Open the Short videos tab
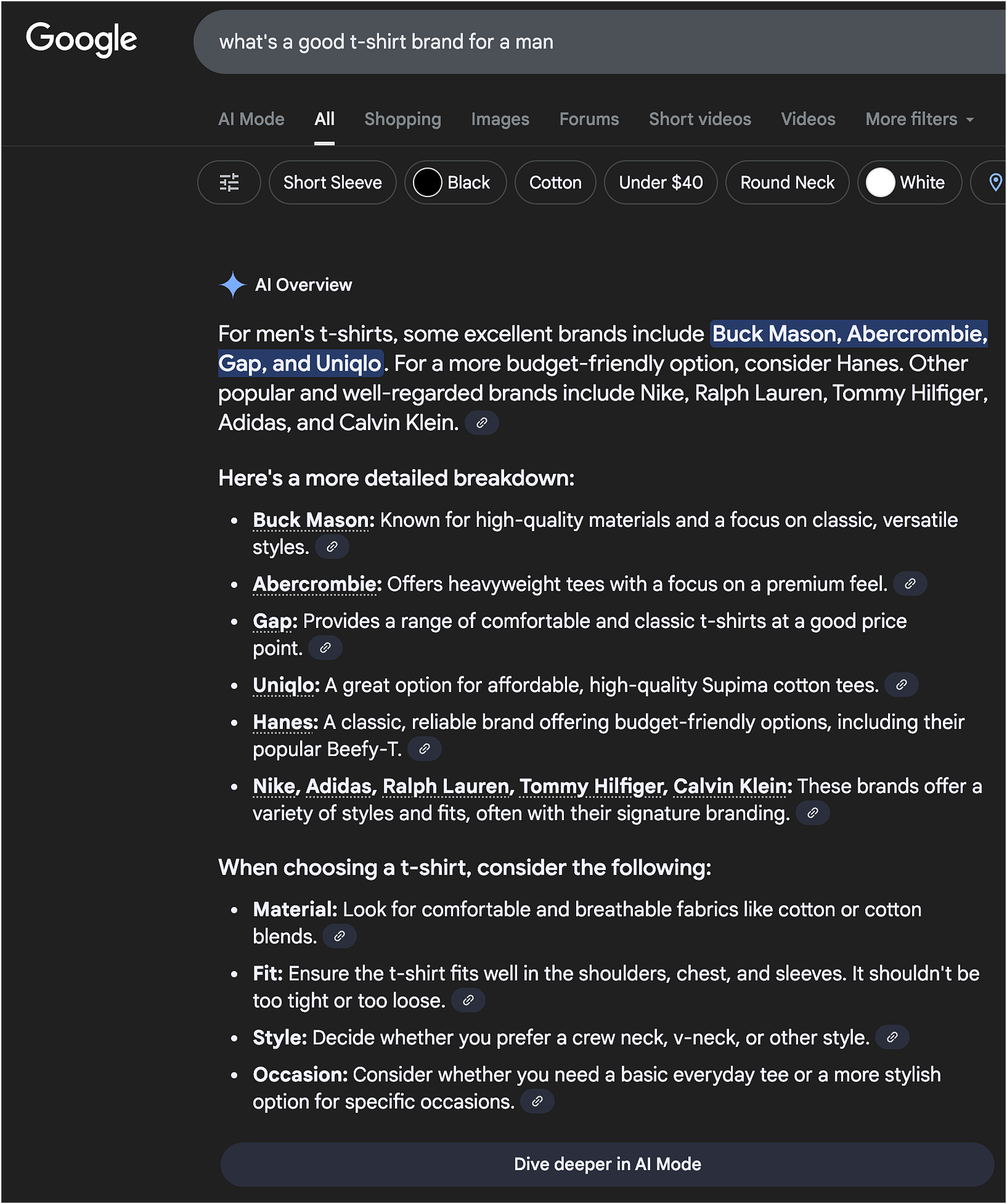Viewport: 1007px width, 1204px height. [x=700, y=120]
